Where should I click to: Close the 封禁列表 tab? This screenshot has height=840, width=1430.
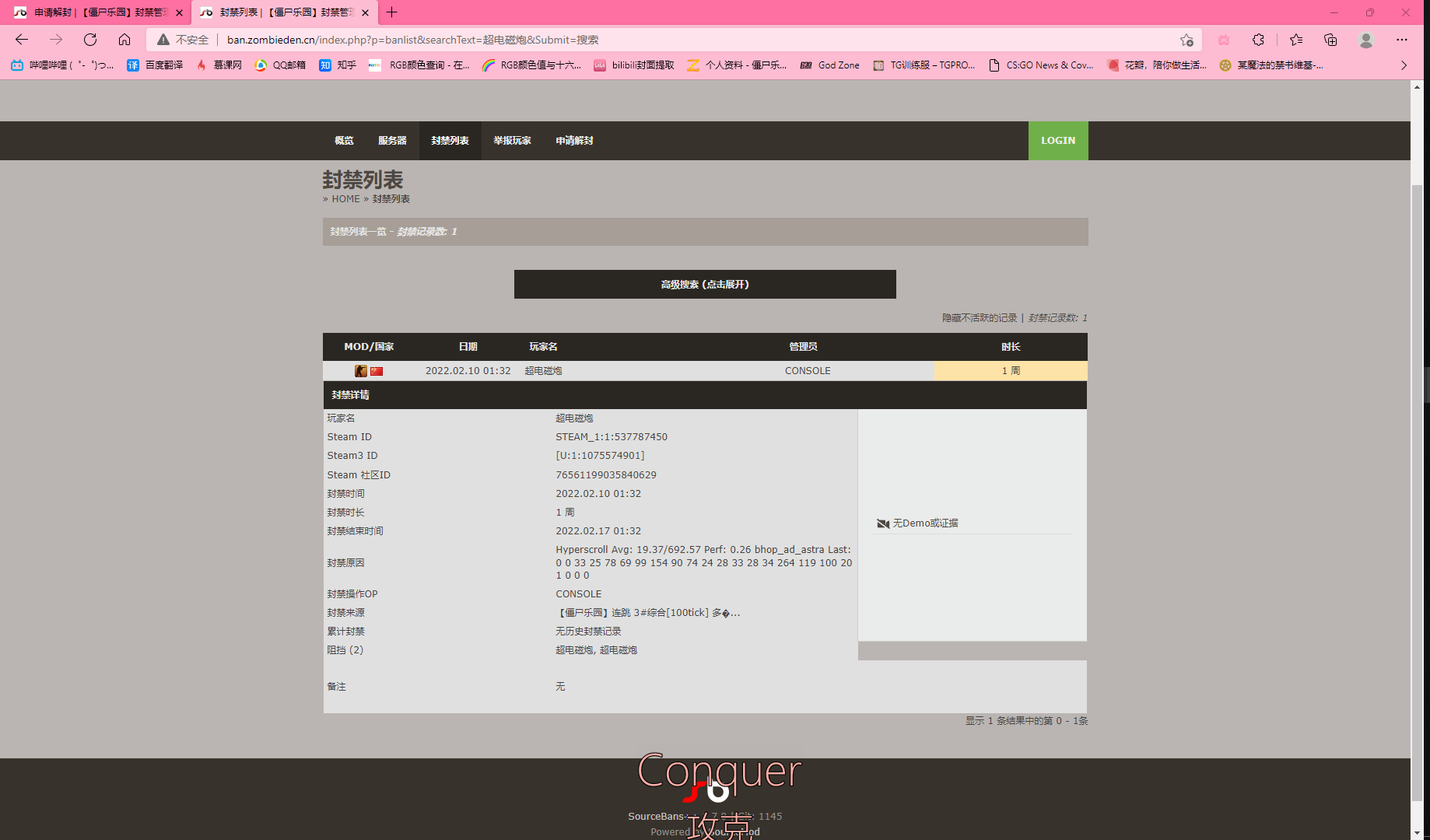(366, 12)
